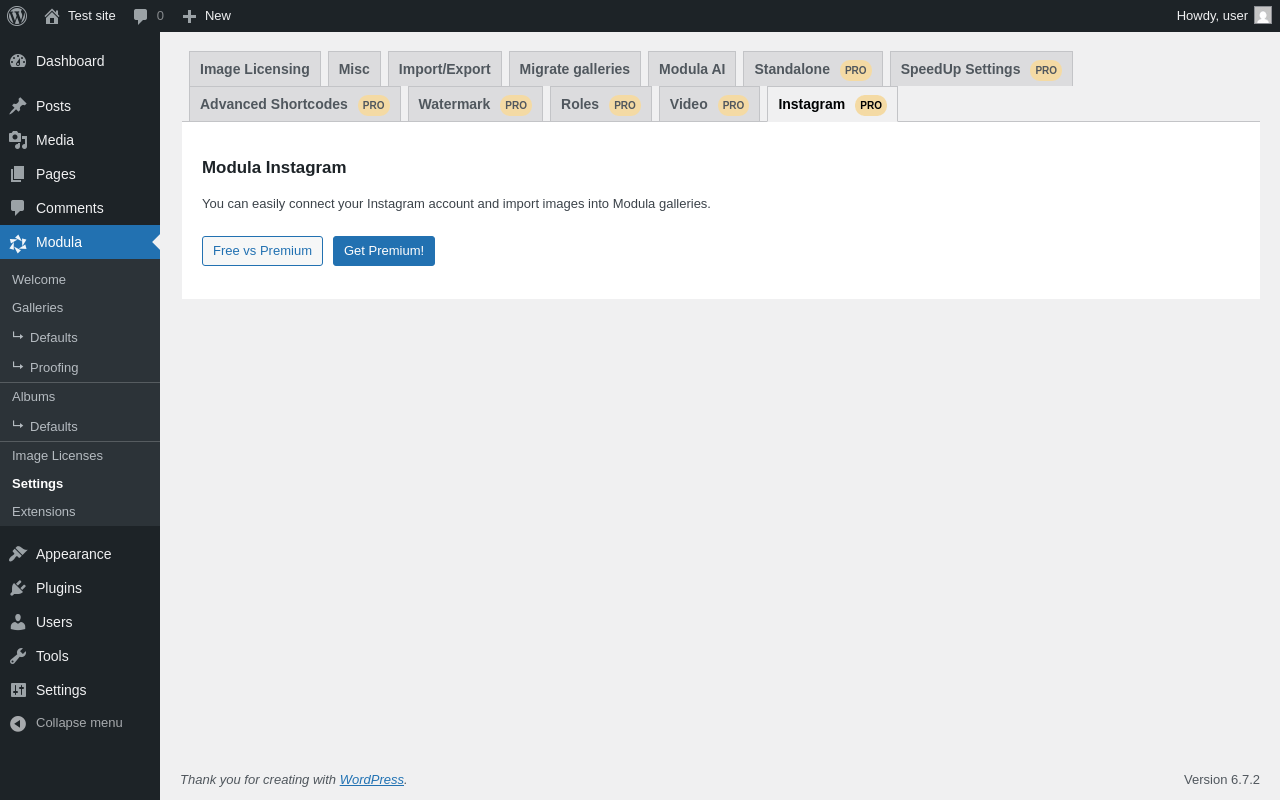1280x800 pixels.
Task: Click the Plugins menu label
Action: point(59,588)
